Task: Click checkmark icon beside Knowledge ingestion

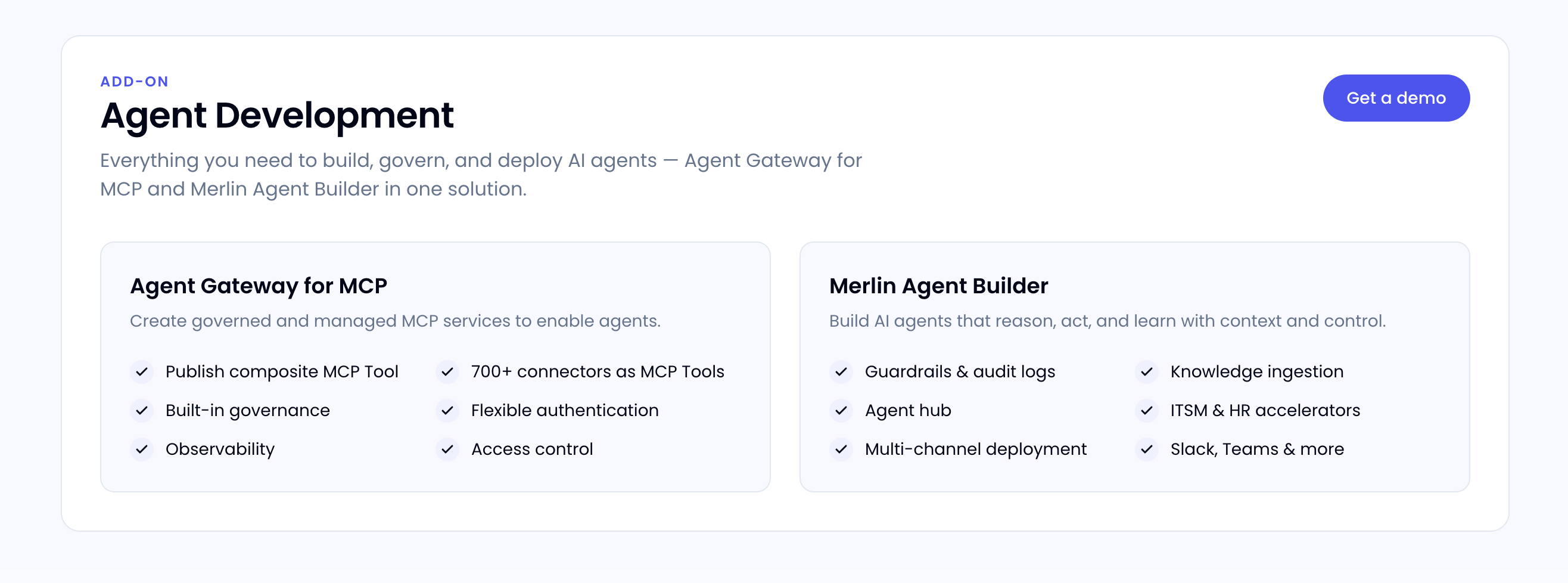Action: click(x=1147, y=371)
